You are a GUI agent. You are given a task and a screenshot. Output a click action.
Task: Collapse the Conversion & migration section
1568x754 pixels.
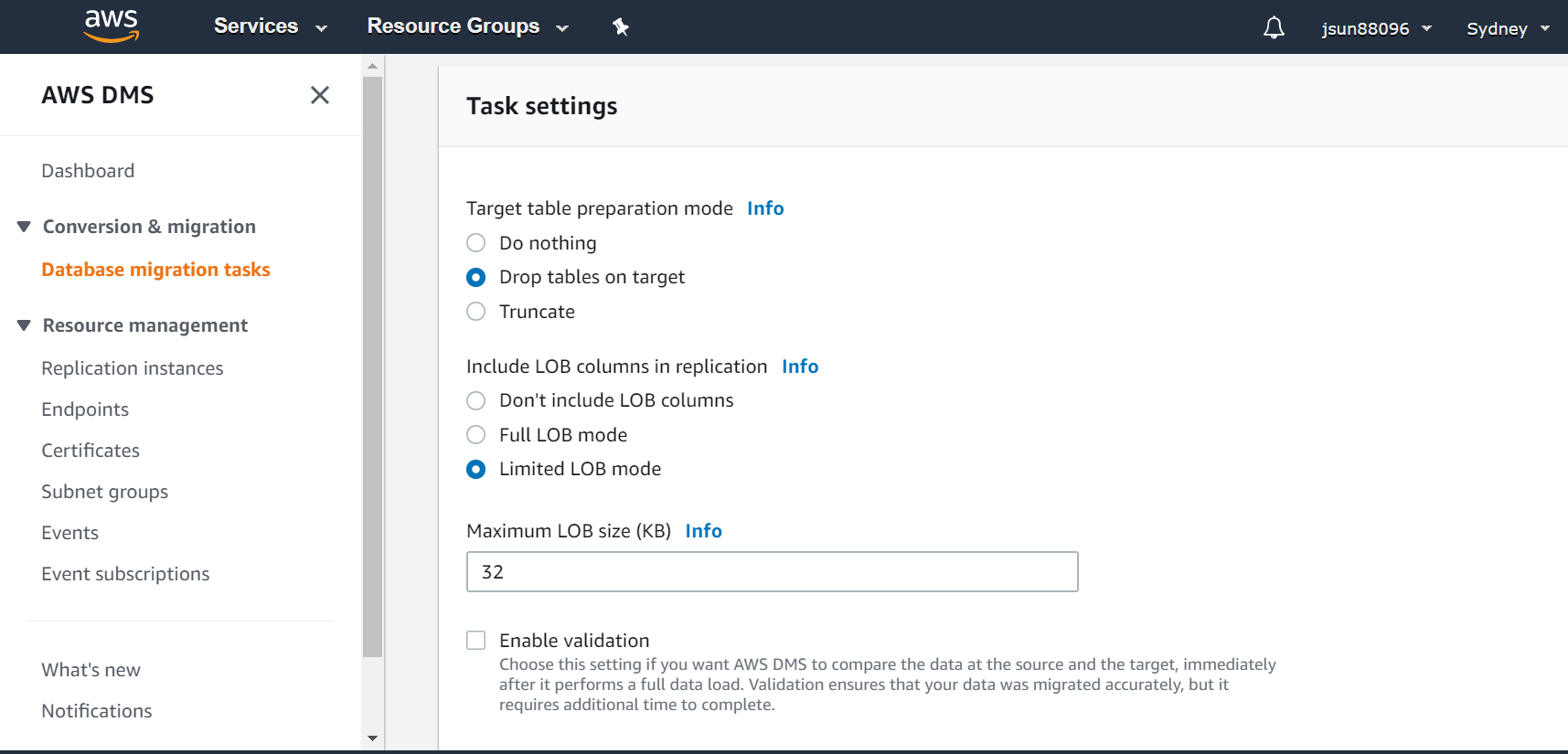[24, 227]
